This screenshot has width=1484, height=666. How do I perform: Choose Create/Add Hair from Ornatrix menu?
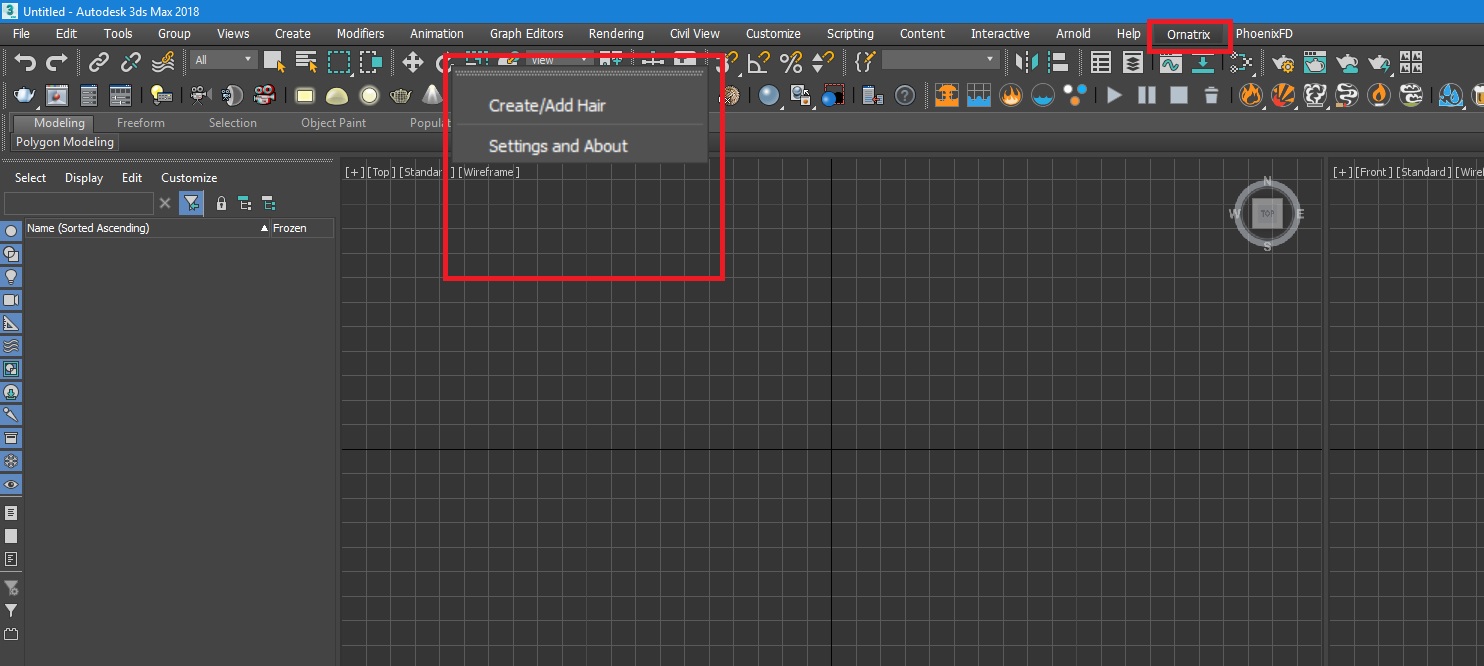(547, 105)
